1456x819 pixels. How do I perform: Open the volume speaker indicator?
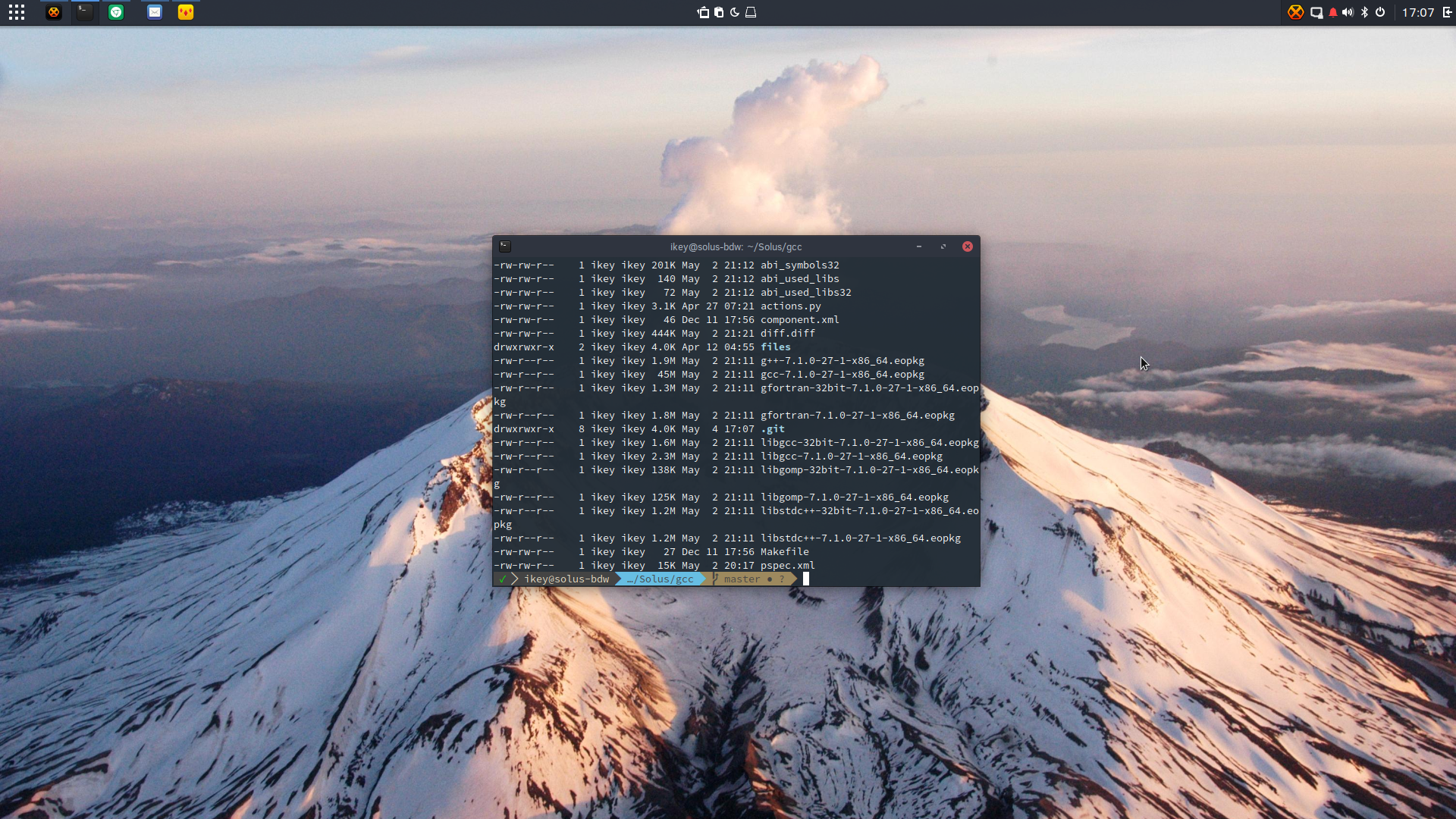[x=1348, y=12]
